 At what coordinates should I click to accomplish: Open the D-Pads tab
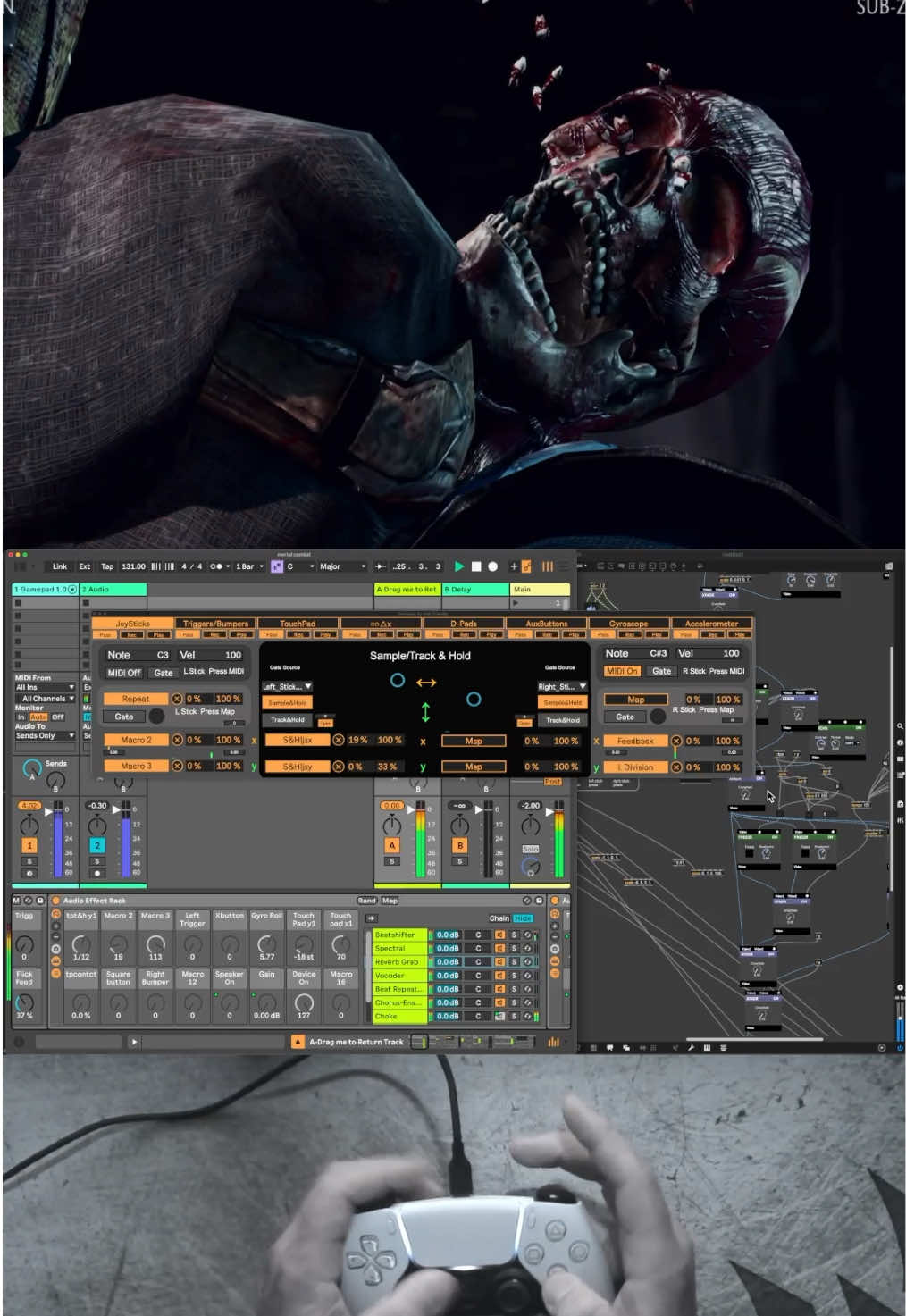(x=463, y=624)
